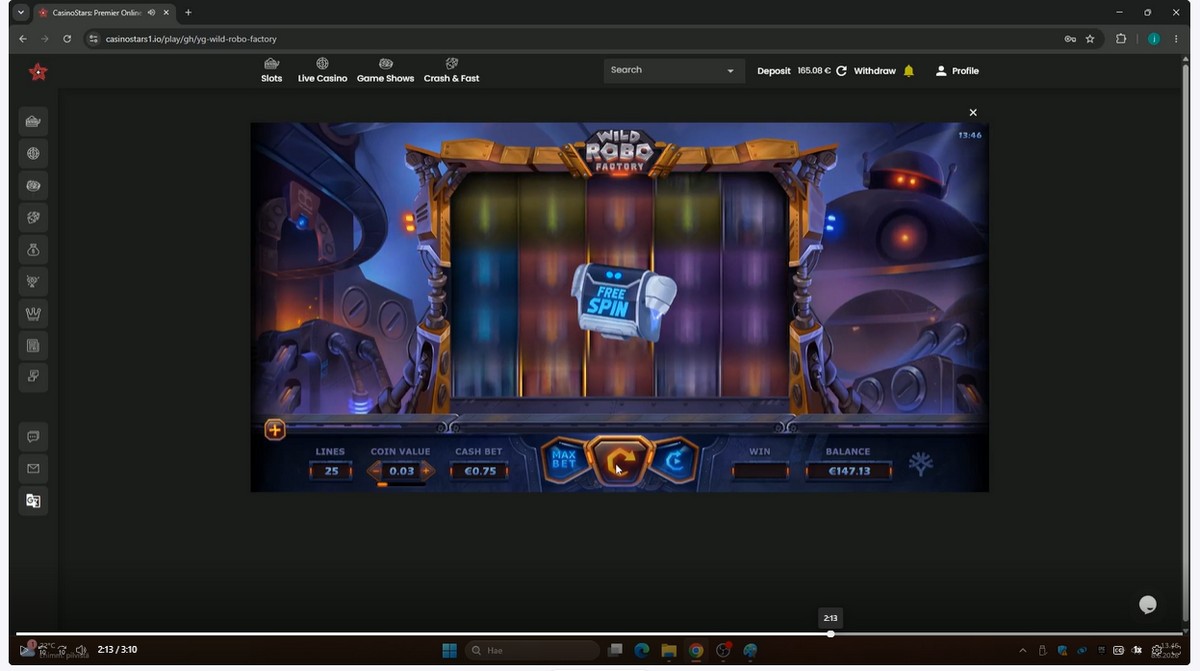Image resolution: width=1200 pixels, height=671 pixels.
Task: Open the Game Shows category
Action: tap(385, 70)
